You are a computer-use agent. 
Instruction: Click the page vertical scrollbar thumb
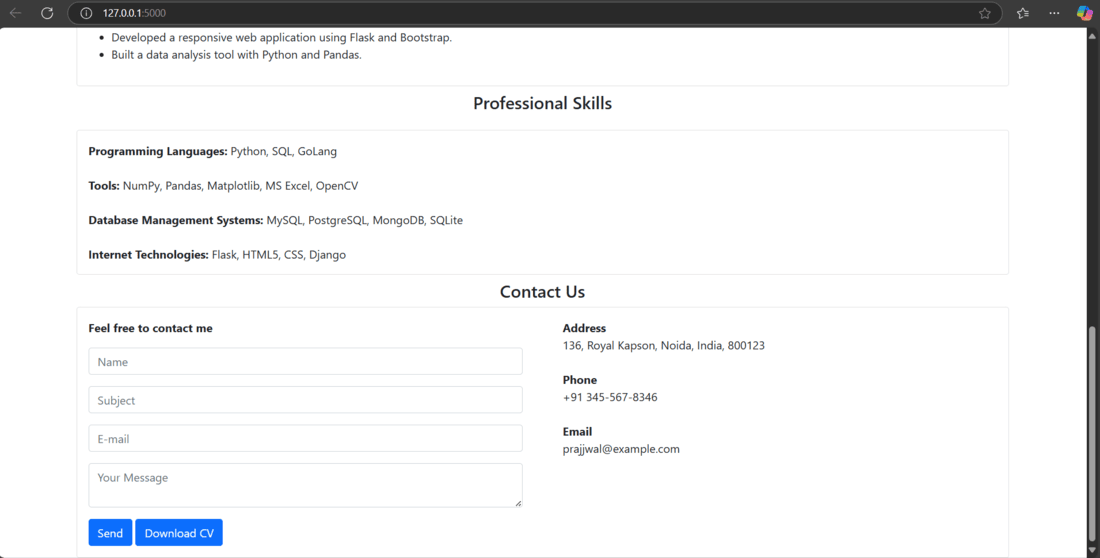[x=1092, y=433]
